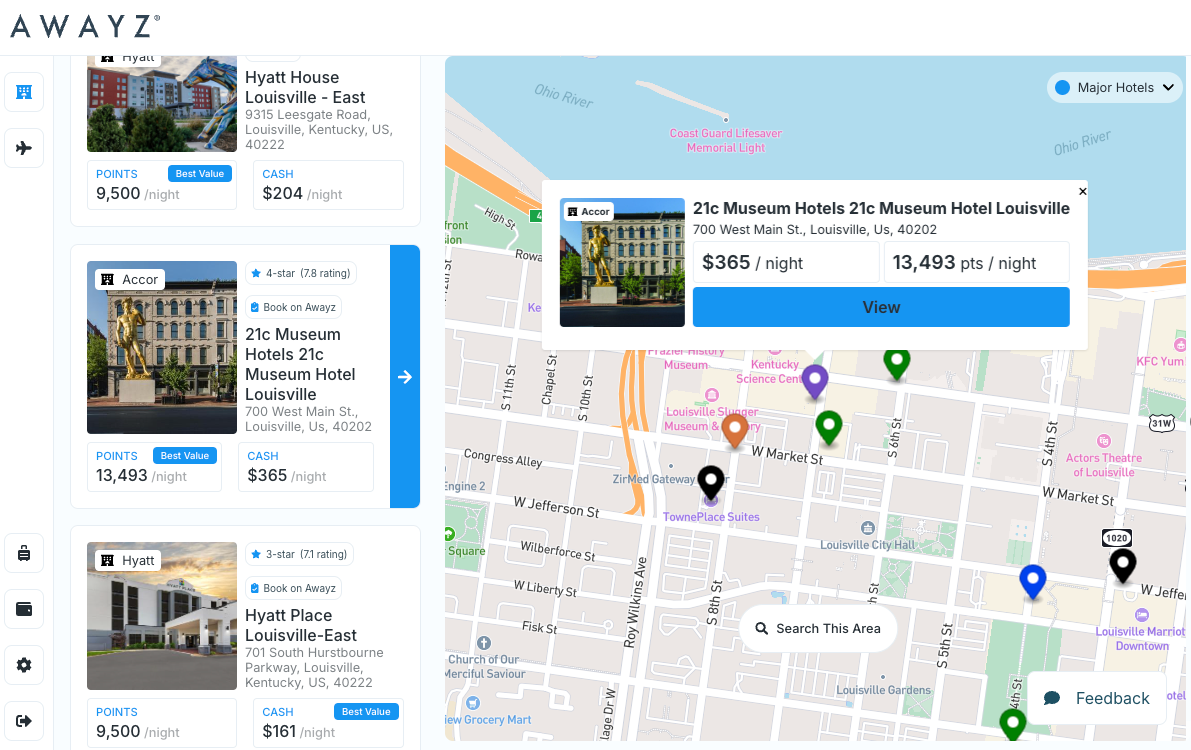The height and width of the screenshot is (750, 1191).
Task: Expand the Major Hotels dropdown
Action: 1114,88
